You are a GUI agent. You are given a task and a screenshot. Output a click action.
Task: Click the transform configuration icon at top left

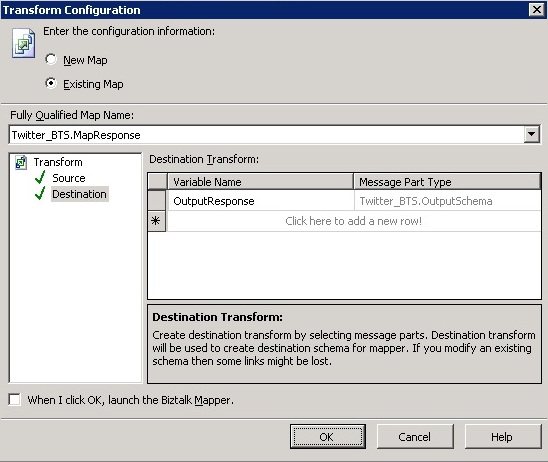[x=23, y=43]
